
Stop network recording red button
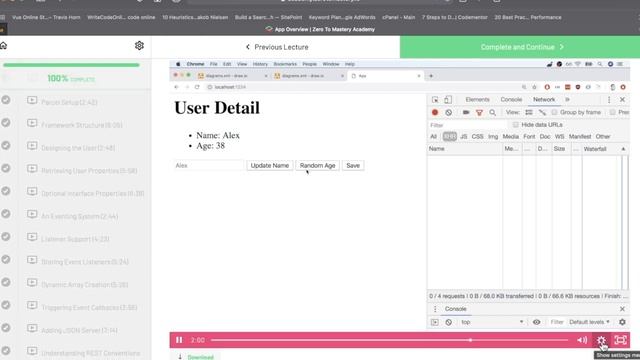coord(435,112)
